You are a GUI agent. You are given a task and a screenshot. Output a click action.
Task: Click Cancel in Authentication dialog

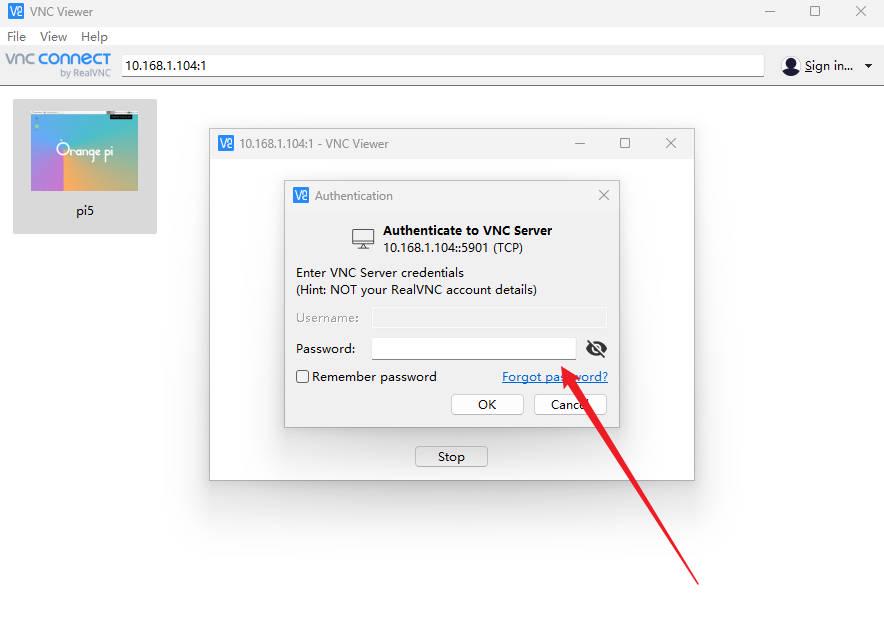[570, 405]
